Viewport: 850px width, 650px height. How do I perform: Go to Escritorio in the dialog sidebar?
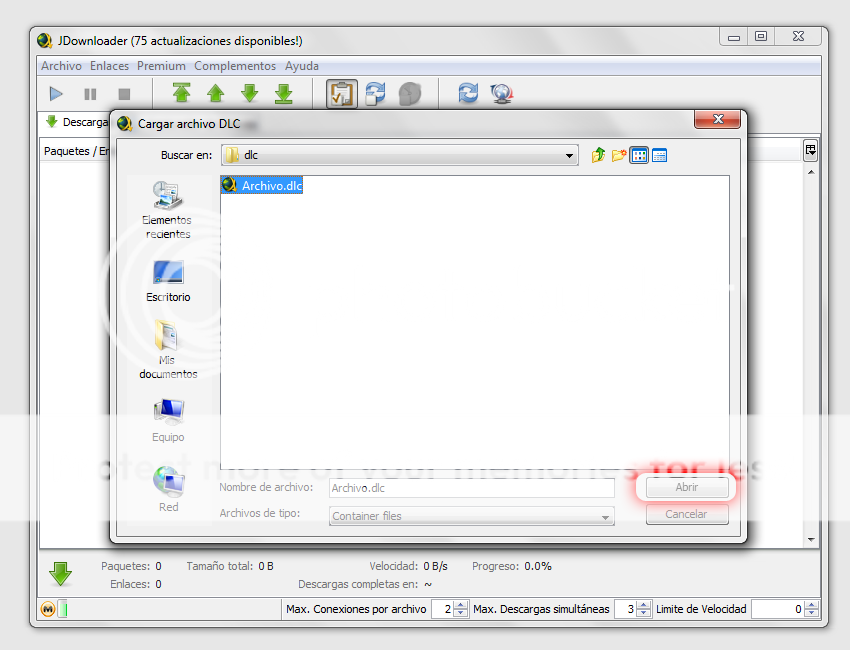coord(168,281)
